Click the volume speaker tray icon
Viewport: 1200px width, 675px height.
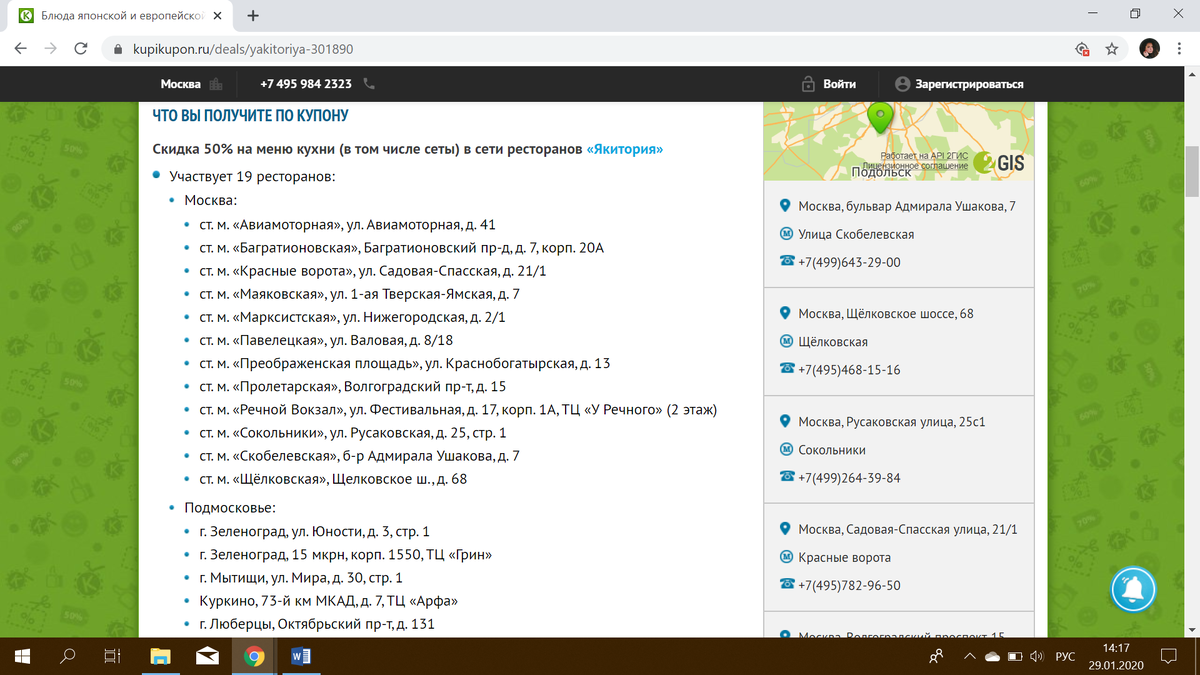pyautogui.click(x=1037, y=657)
